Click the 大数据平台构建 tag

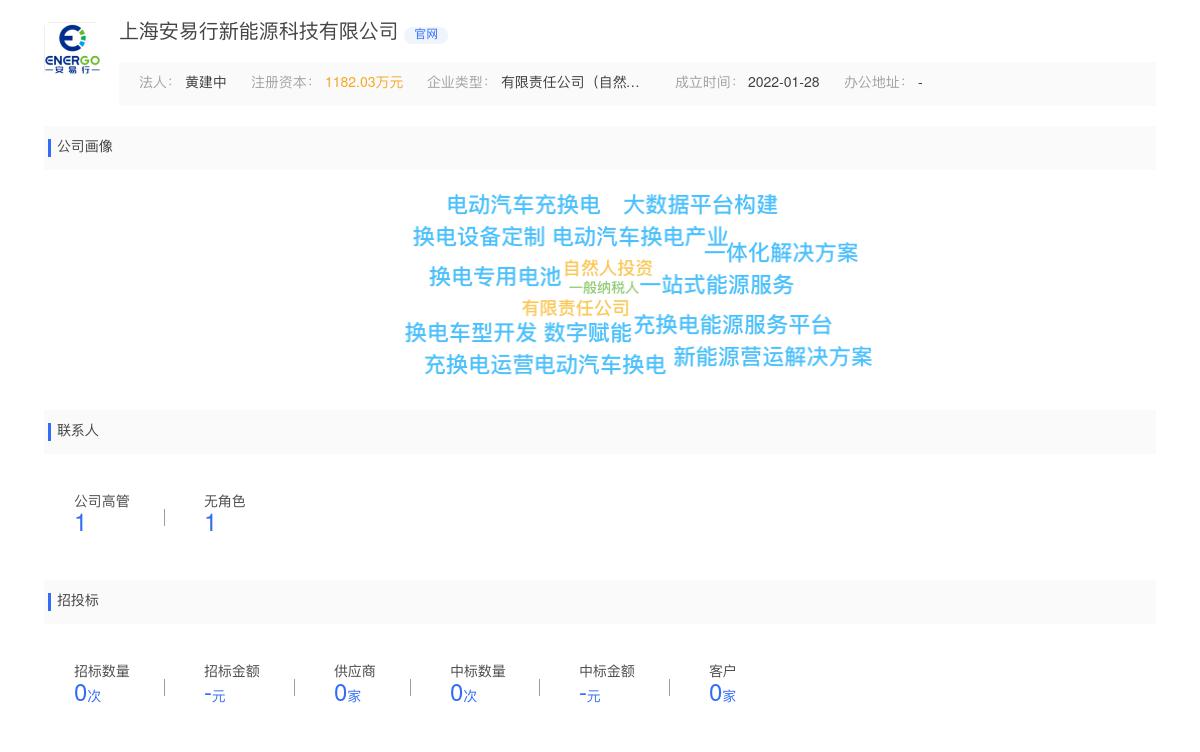point(701,207)
